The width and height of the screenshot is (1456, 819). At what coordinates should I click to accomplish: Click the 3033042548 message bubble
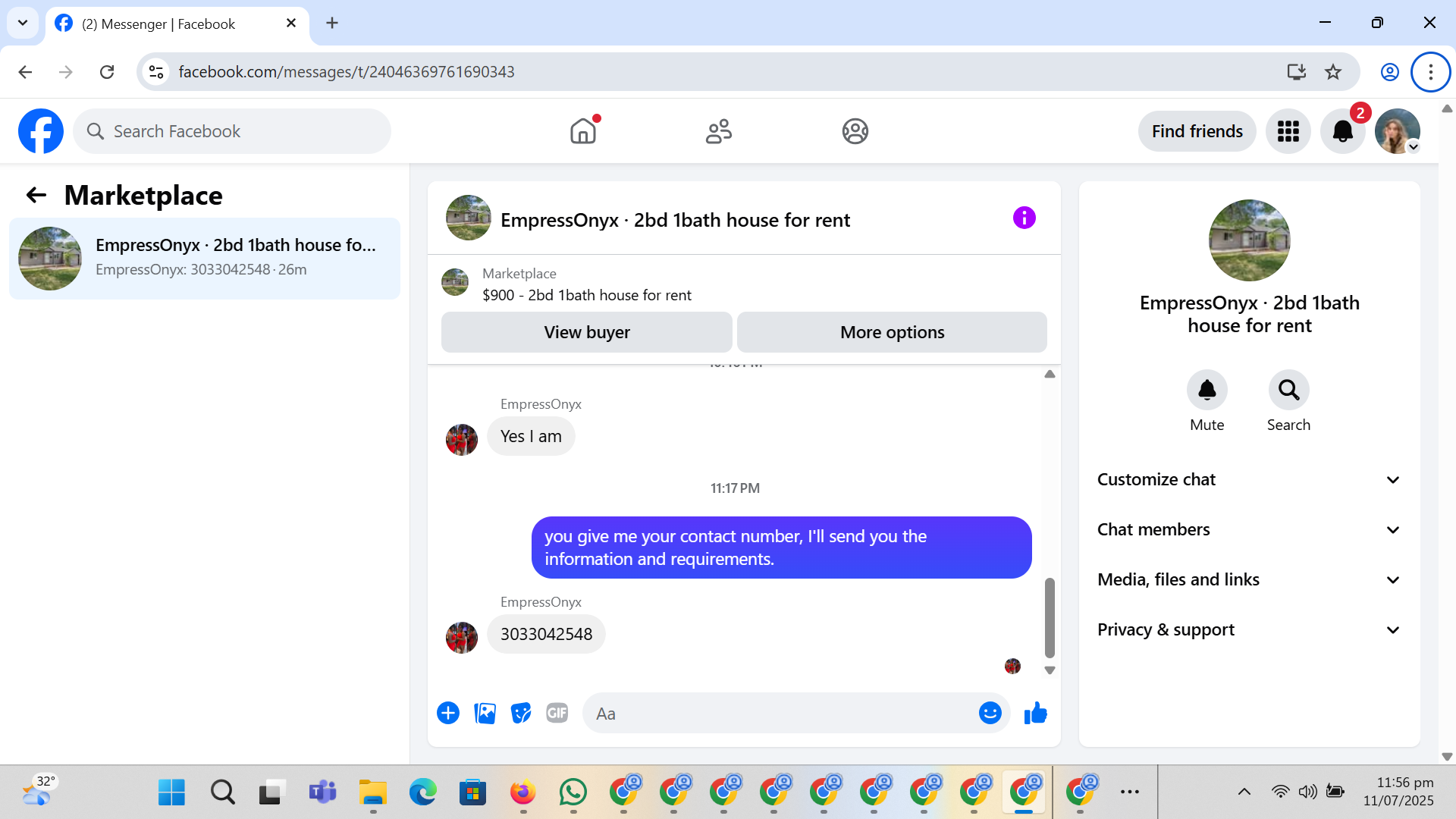(546, 635)
